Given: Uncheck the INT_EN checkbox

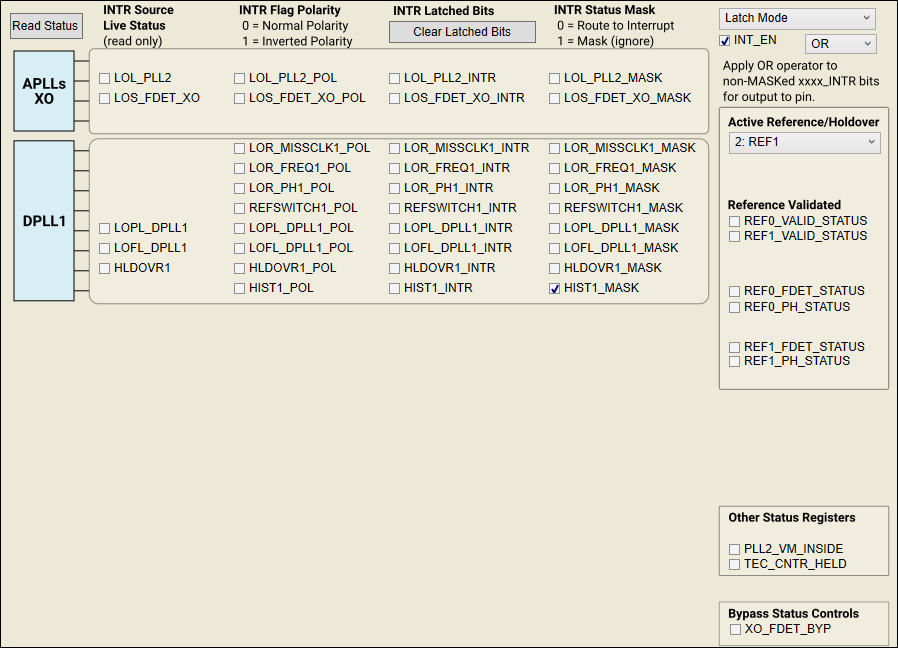Looking at the screenshot, I should coord(725,41).
